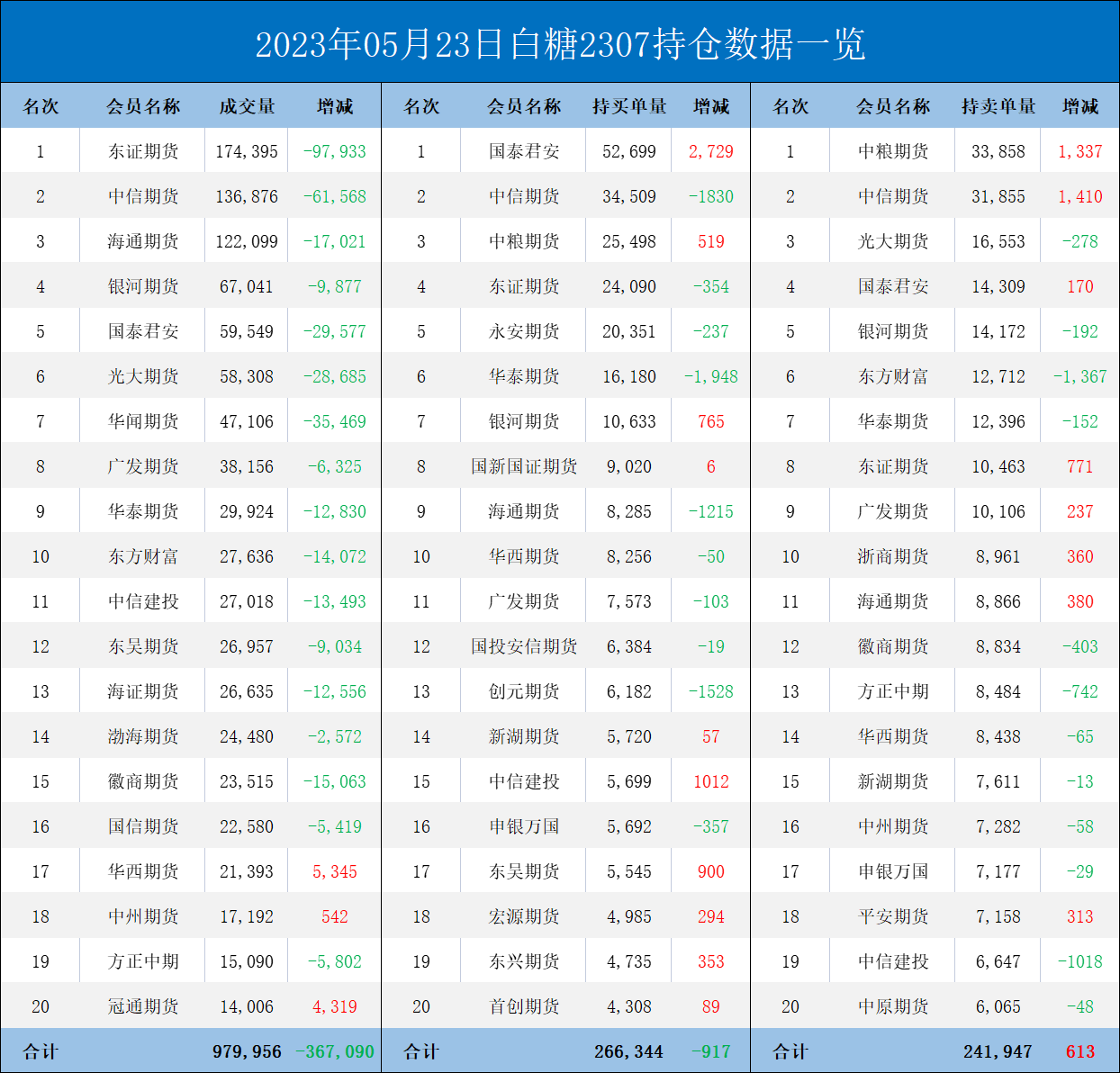Click the long position value '52,699'
Image resolution: width=1120 pixels, height=1073 pixels.
[x=629, y=151]
